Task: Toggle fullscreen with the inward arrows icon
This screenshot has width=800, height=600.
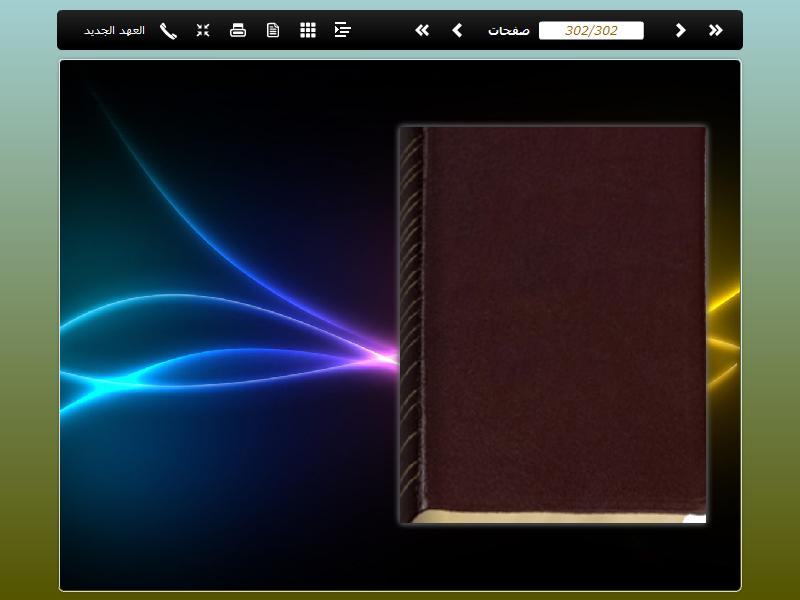Action: 203,30
